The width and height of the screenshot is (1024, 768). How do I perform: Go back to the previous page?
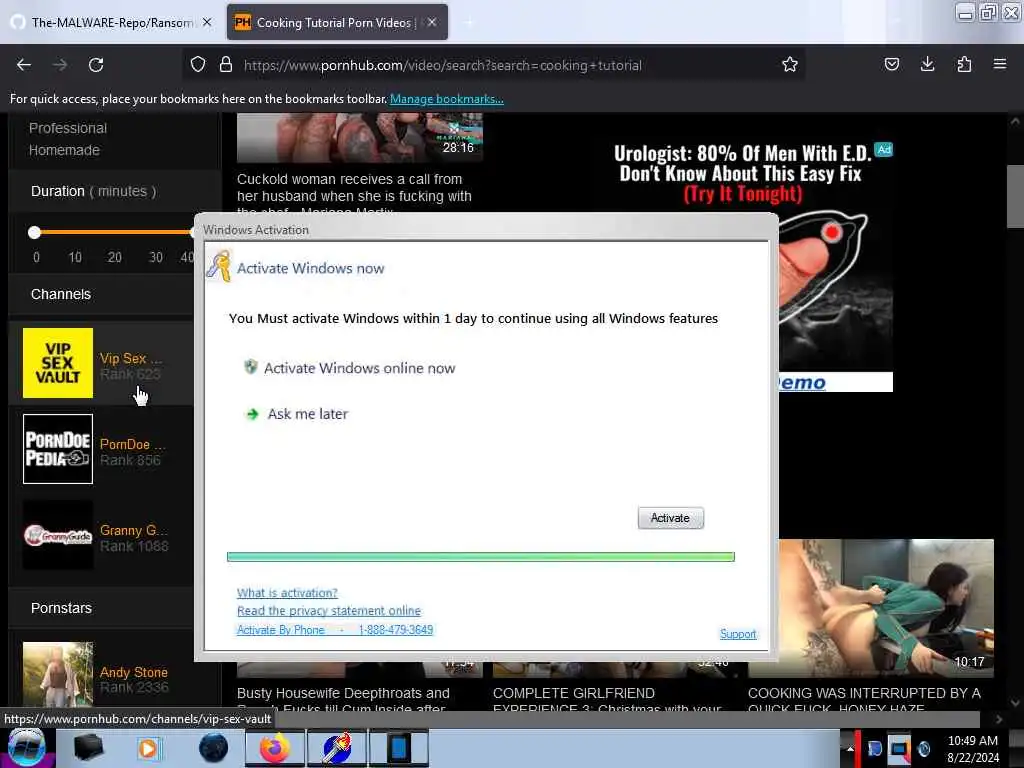[24, 65]
